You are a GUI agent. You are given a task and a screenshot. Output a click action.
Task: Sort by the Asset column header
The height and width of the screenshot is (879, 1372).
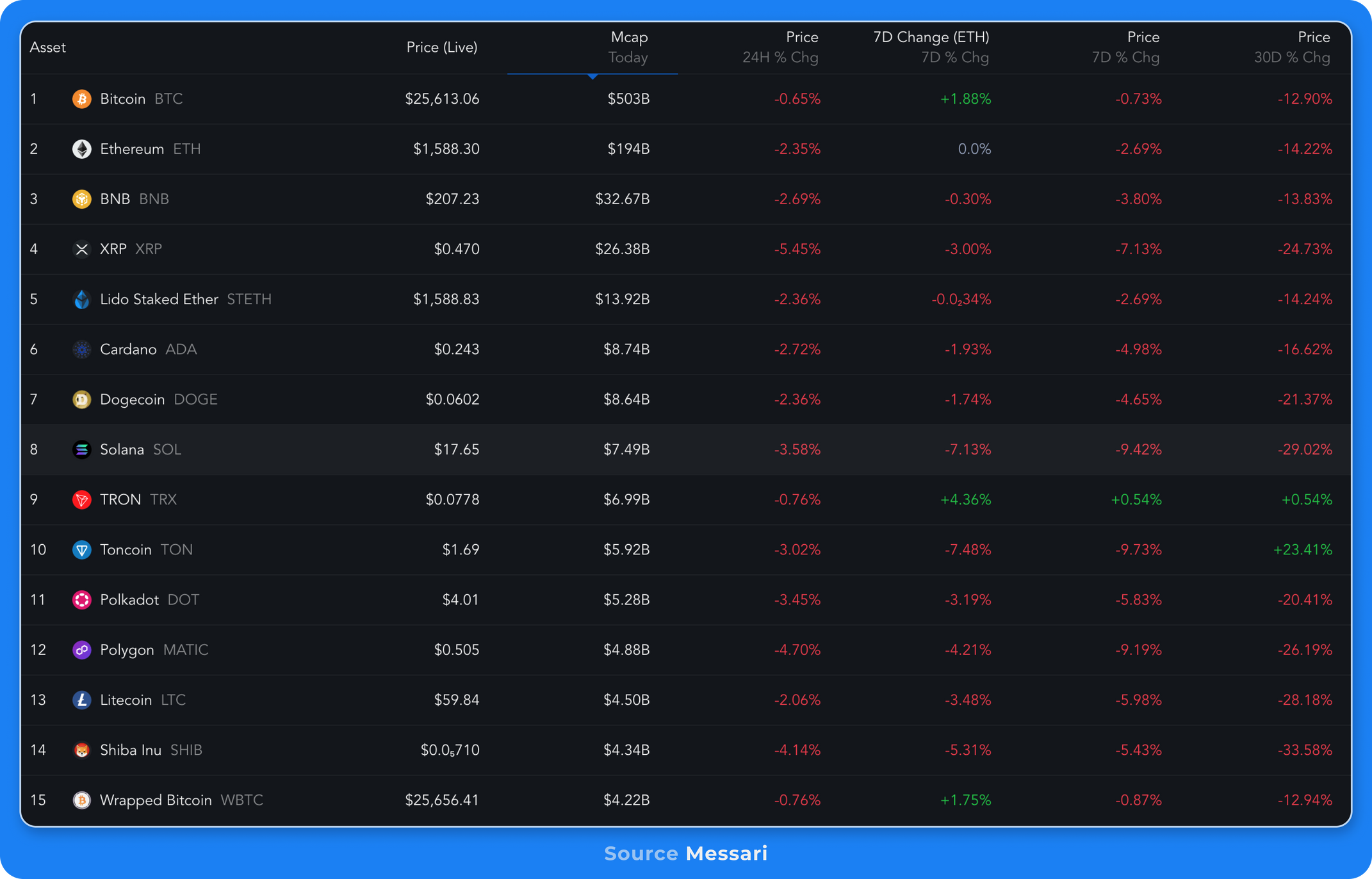(48, 47)
